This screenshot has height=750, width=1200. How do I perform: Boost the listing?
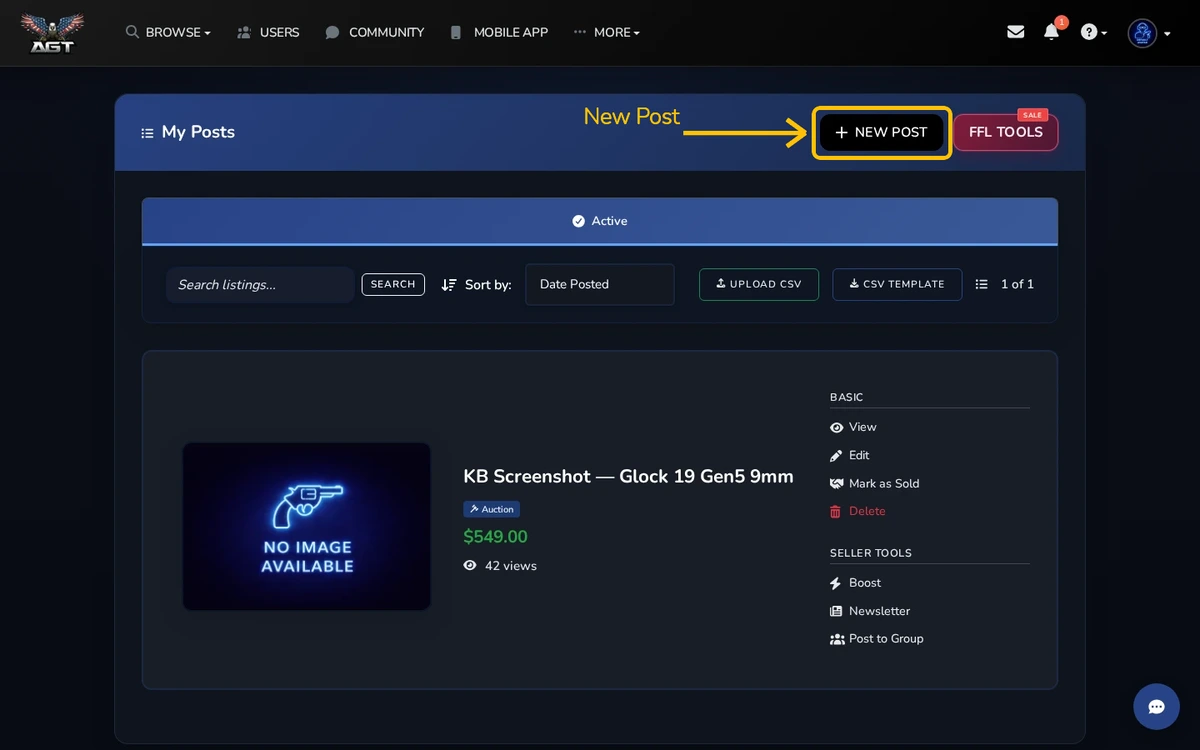pos(856,583)
